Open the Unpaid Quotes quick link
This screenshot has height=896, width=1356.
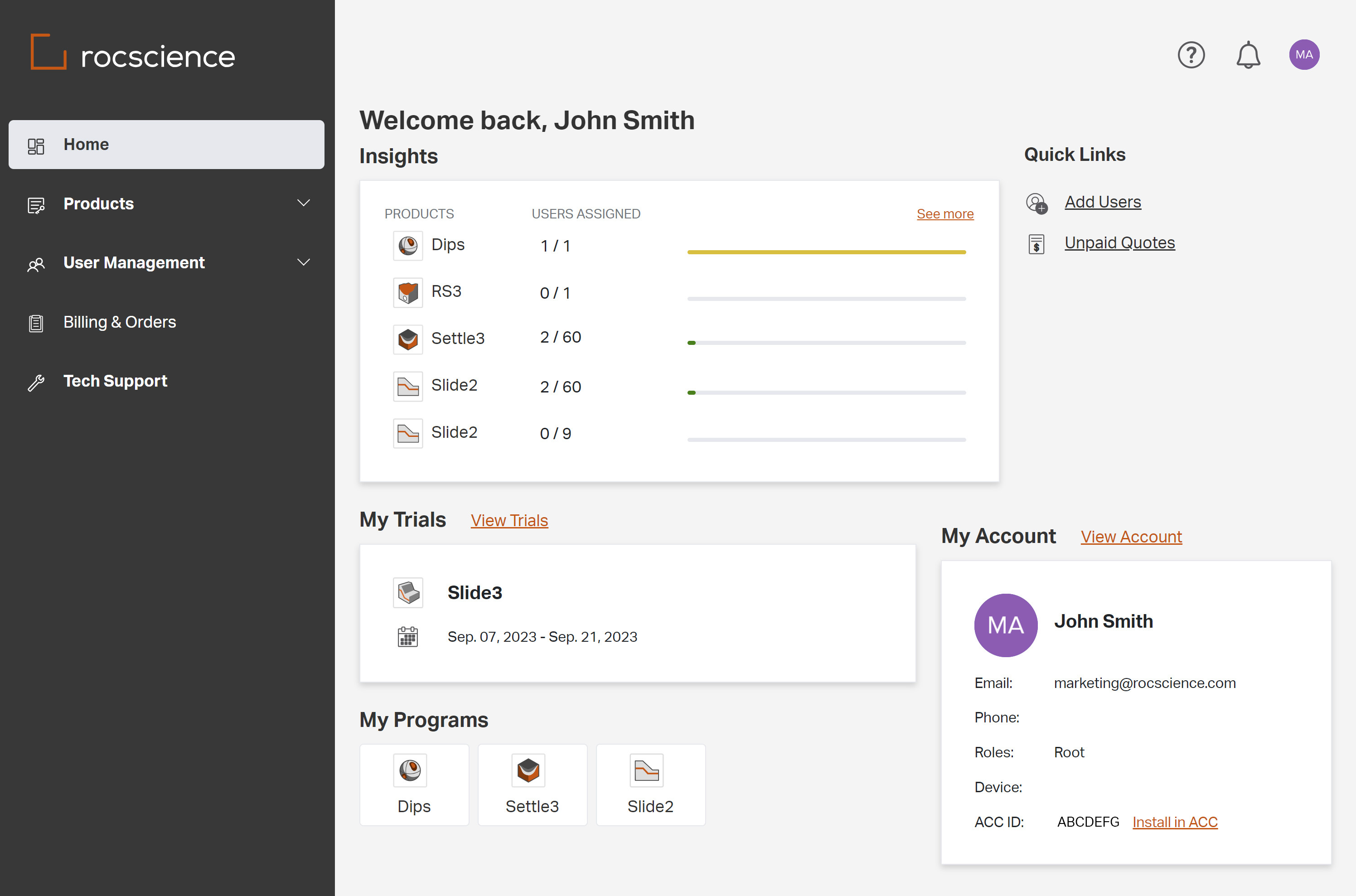tap(1119, 243)
